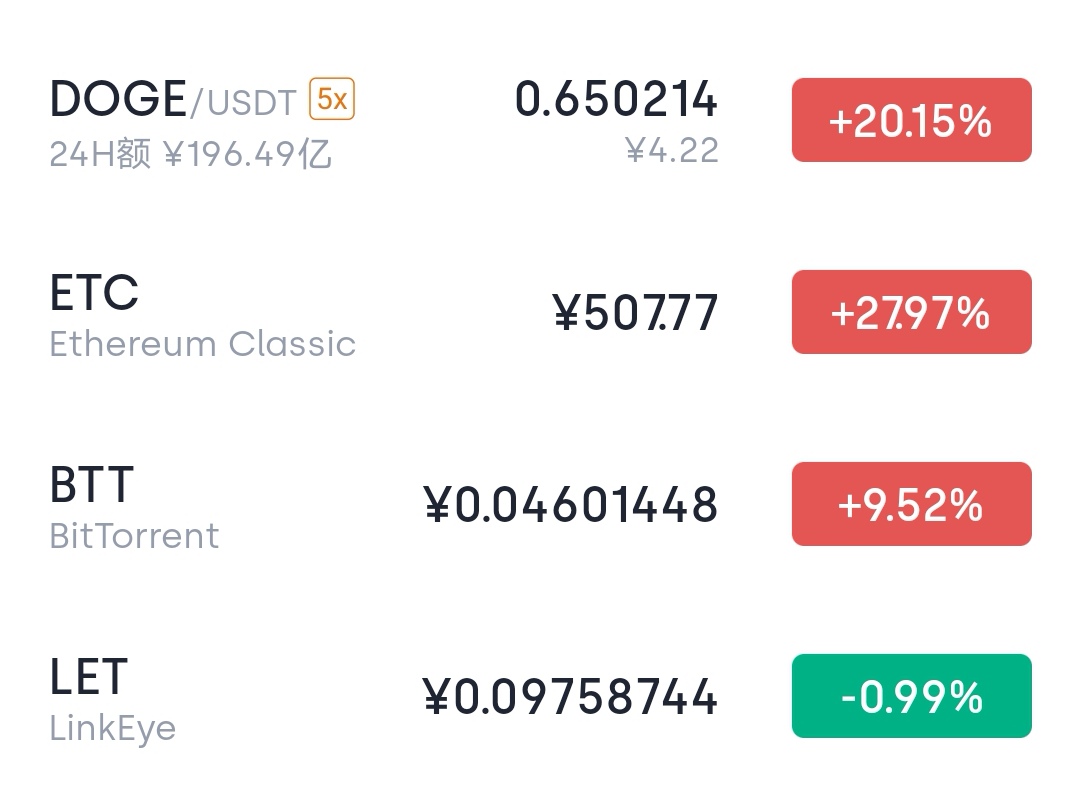Open the BTT coin row
The image size is (1080, 802).
click(x=91, y=485)
